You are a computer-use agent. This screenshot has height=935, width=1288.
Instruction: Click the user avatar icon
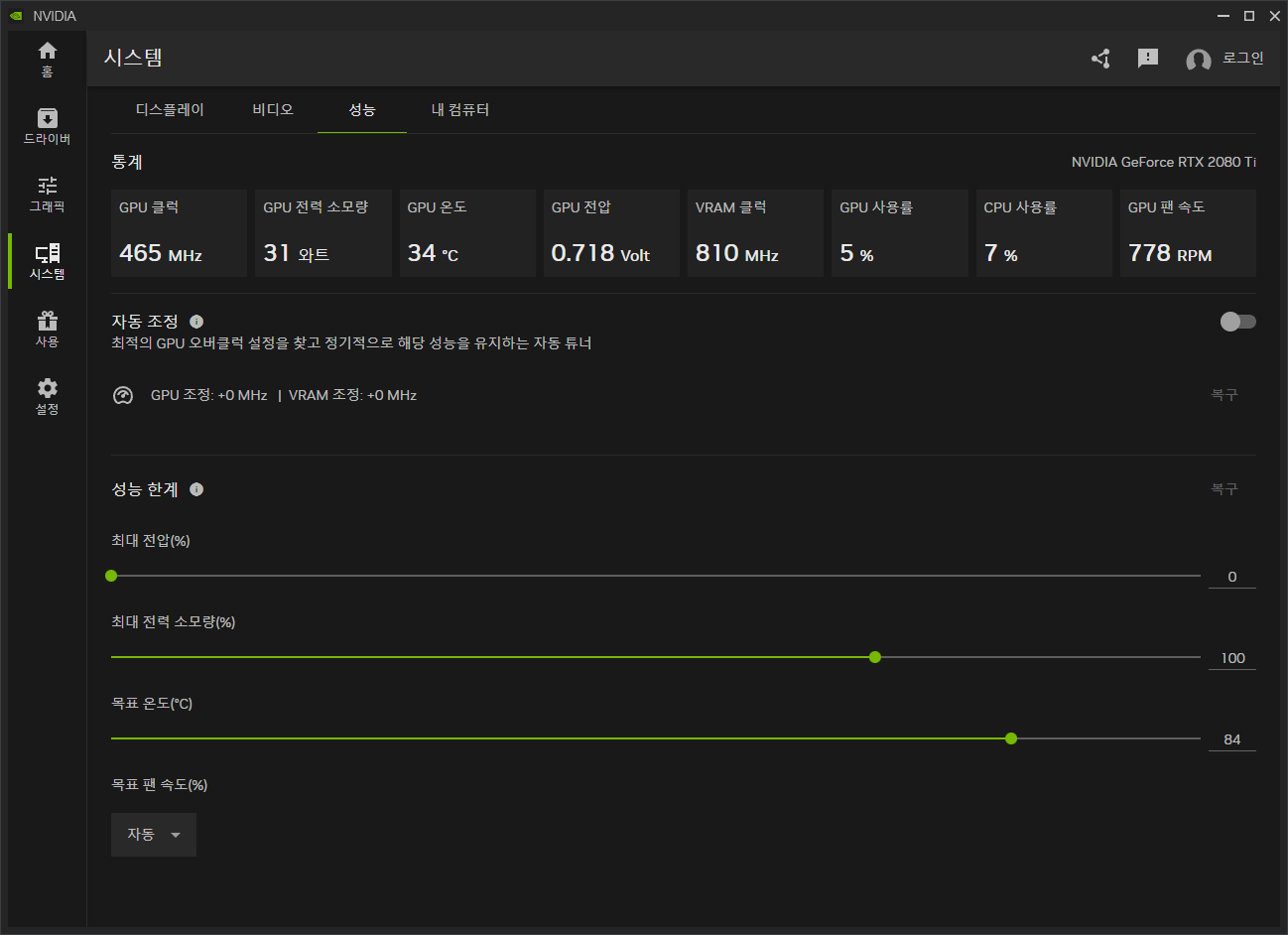pos(1199,60)
